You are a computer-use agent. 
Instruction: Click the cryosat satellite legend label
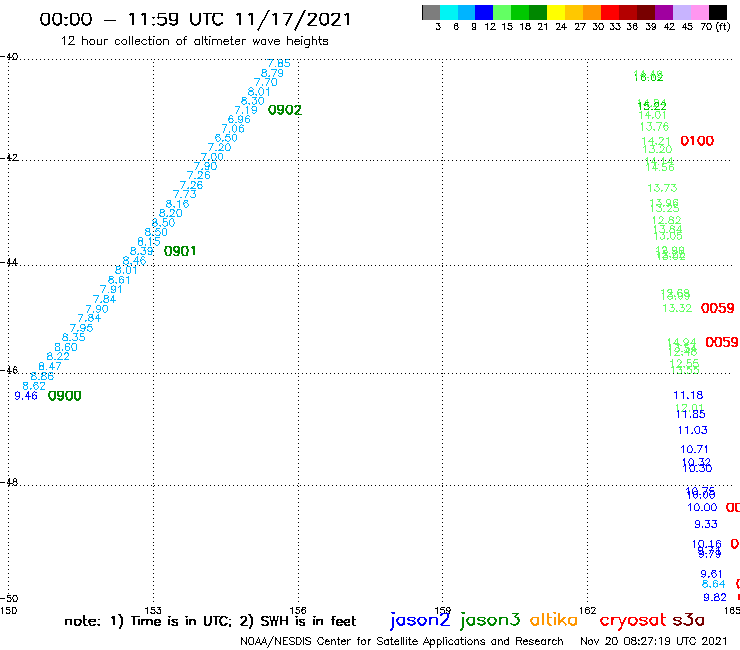[633, 621]
